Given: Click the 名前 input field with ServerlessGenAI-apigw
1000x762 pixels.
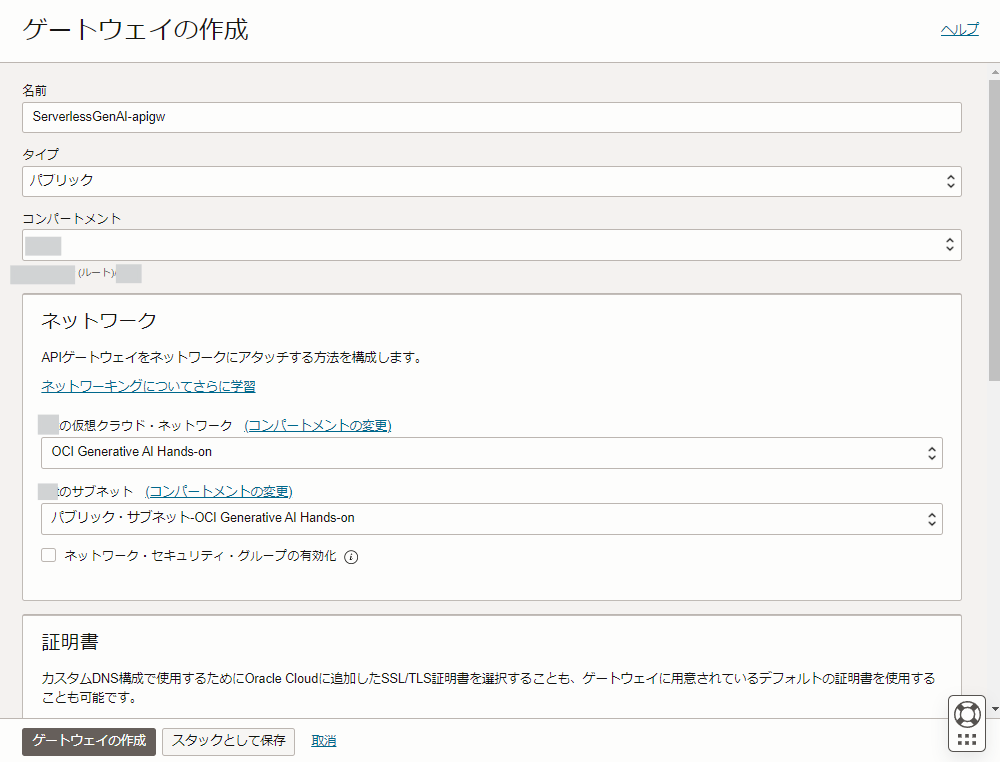Looking at the screenshot, I should click(492, 117).
